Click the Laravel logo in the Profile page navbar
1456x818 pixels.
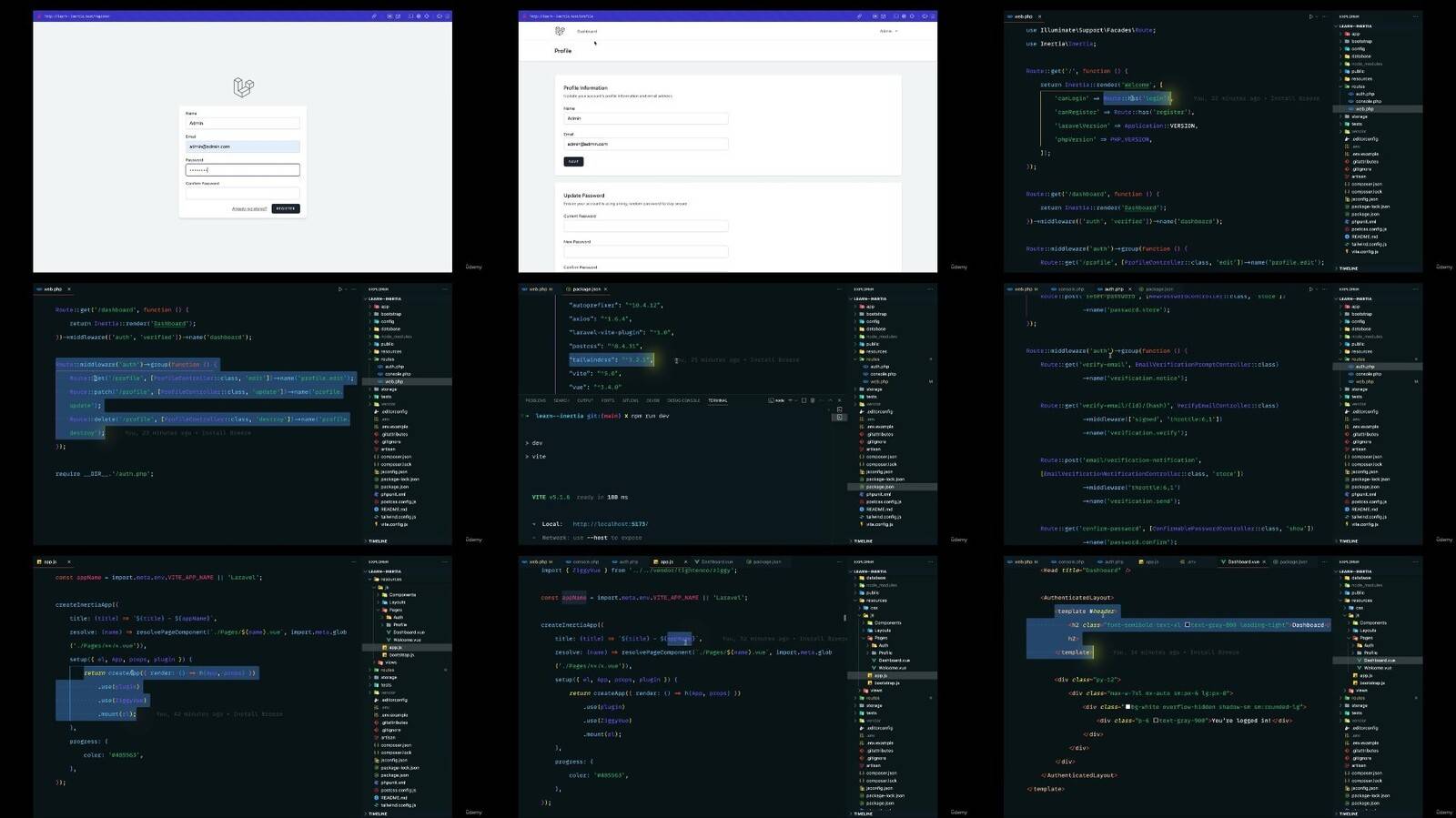(560, 31)
